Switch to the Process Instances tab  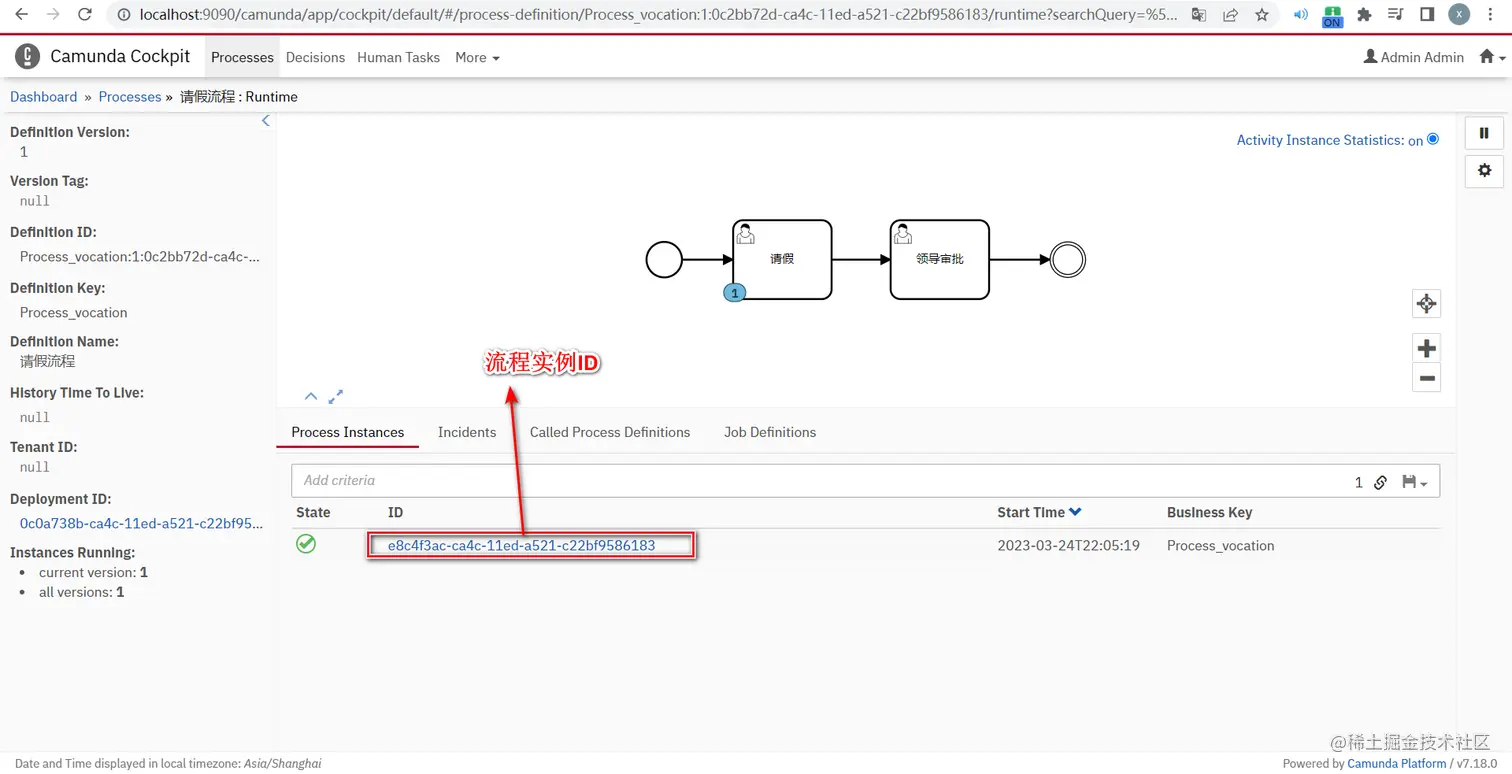click(348, 432)
